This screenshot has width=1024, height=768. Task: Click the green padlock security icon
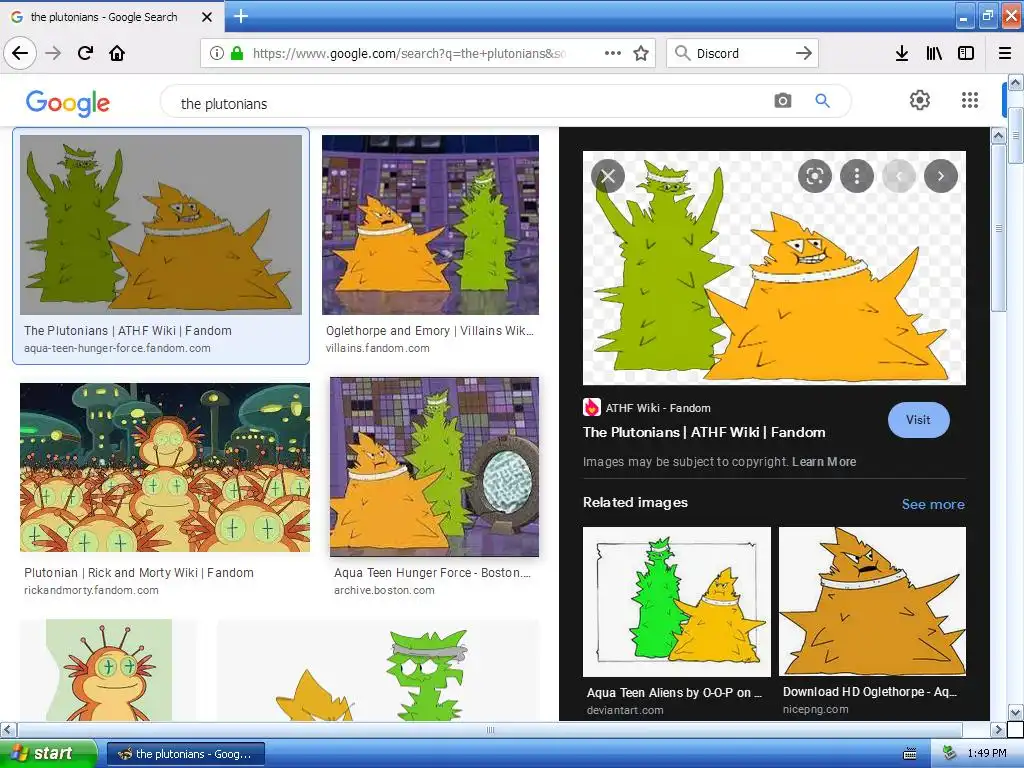(x=237, y=53)
